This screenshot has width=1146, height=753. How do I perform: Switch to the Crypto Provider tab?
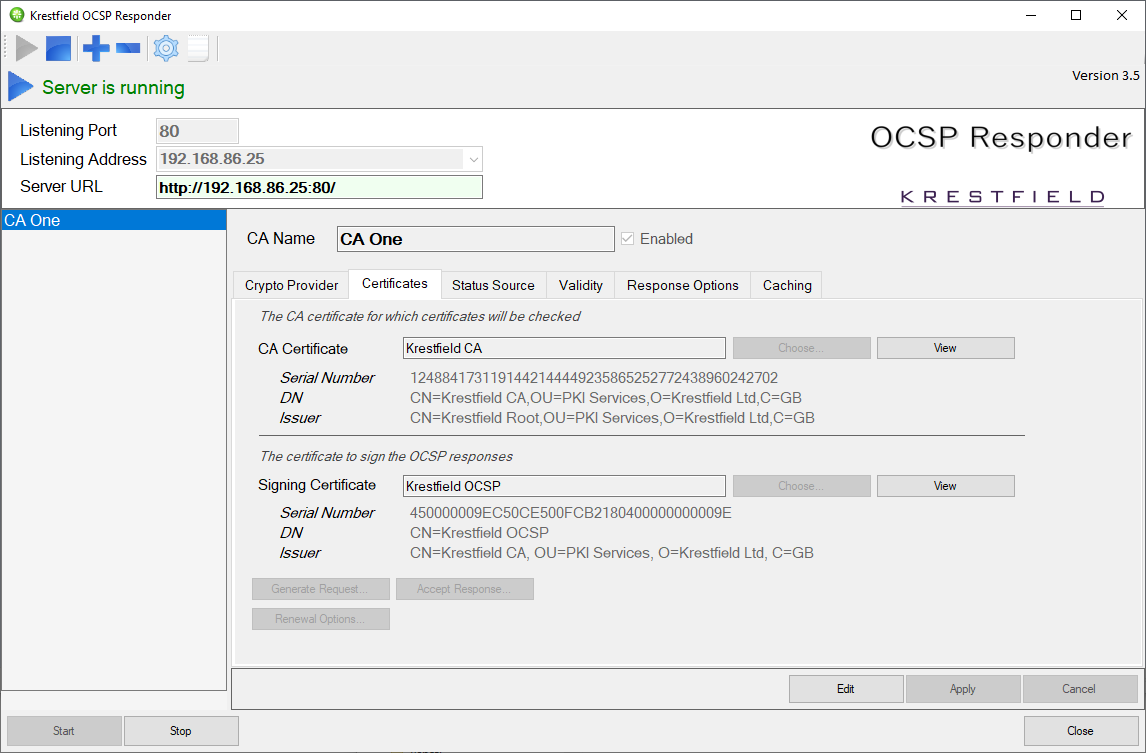pyautogui.click(x=291, y=285)
